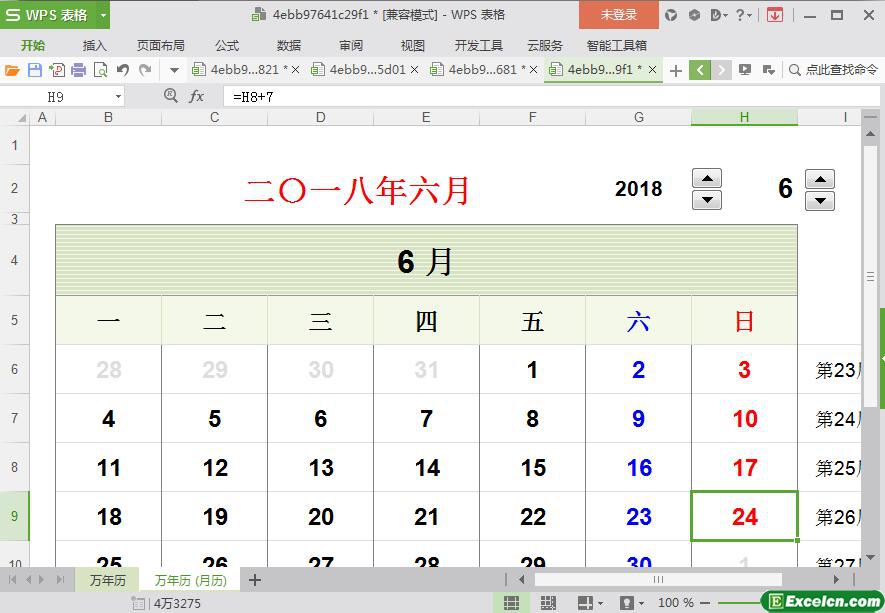Open the WPS 表格 application menu arrow
Image resolution: width=885 pixels, height=613 pixels.
pyautogui.click(x=103, y=15)
